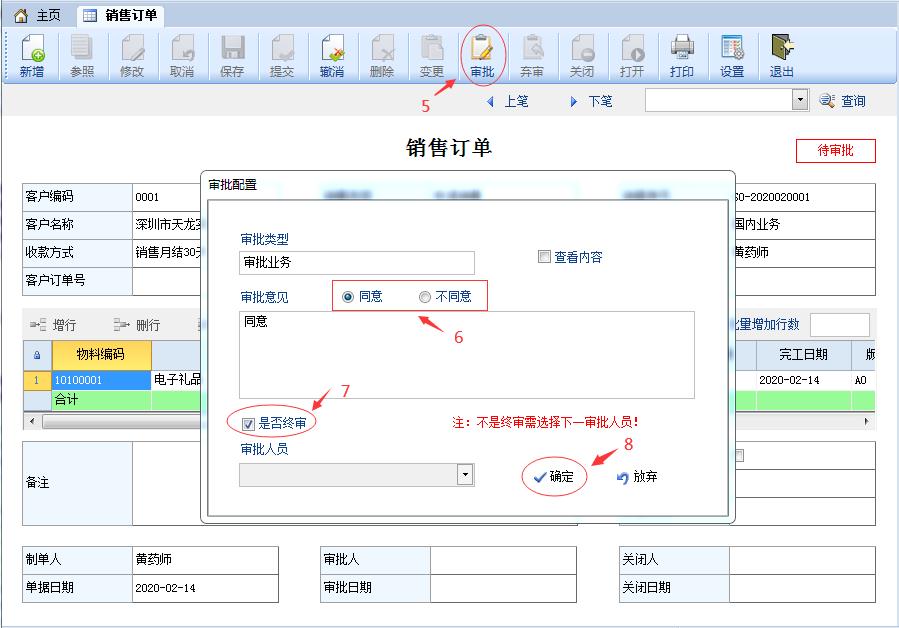Switch to the 销售订单 tab
Image resolution: width=899 pixels, height=628 pixels.
130,15
